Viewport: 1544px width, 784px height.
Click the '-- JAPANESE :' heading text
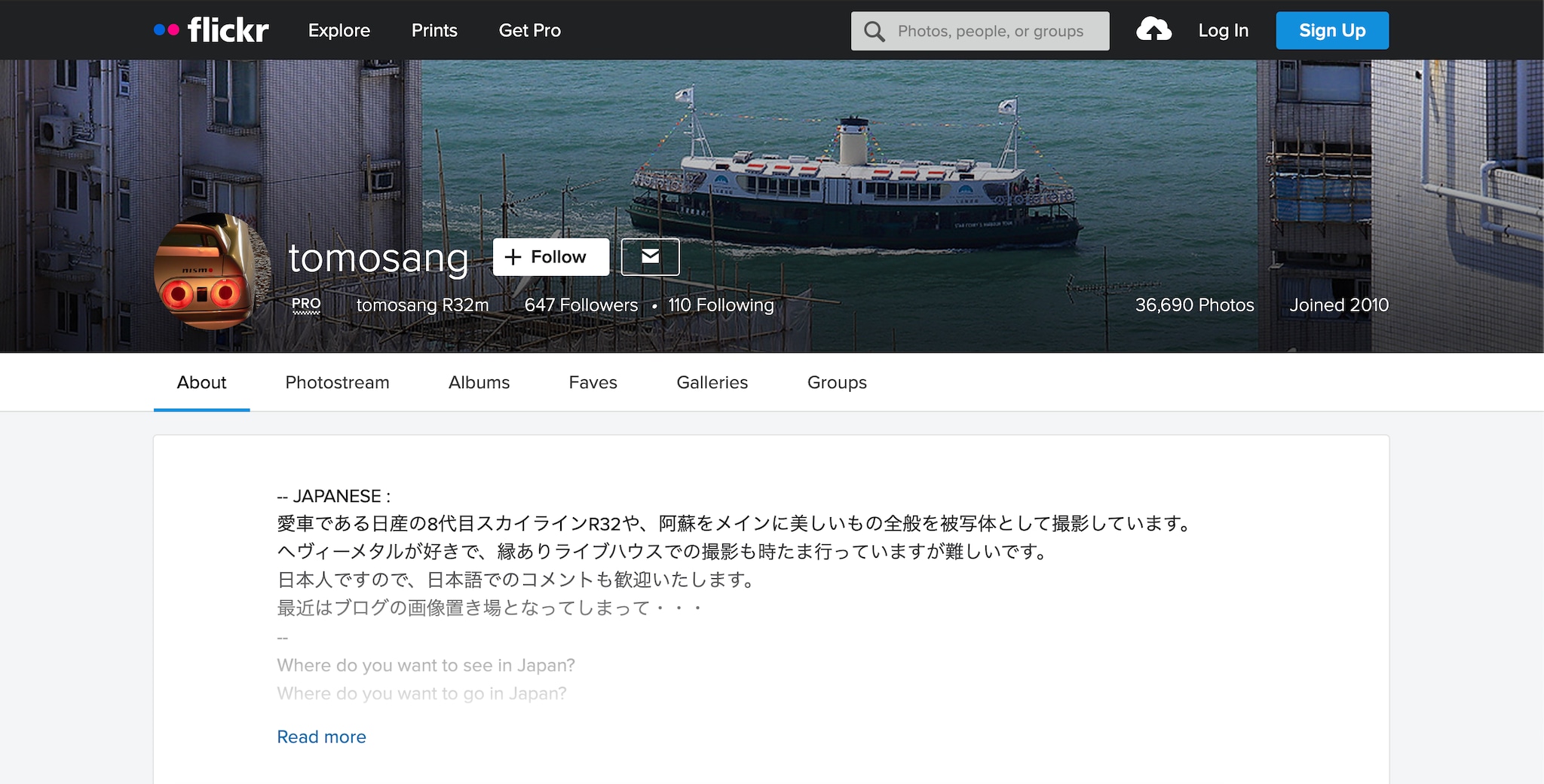pyautogui.click(x=333, y=496)
